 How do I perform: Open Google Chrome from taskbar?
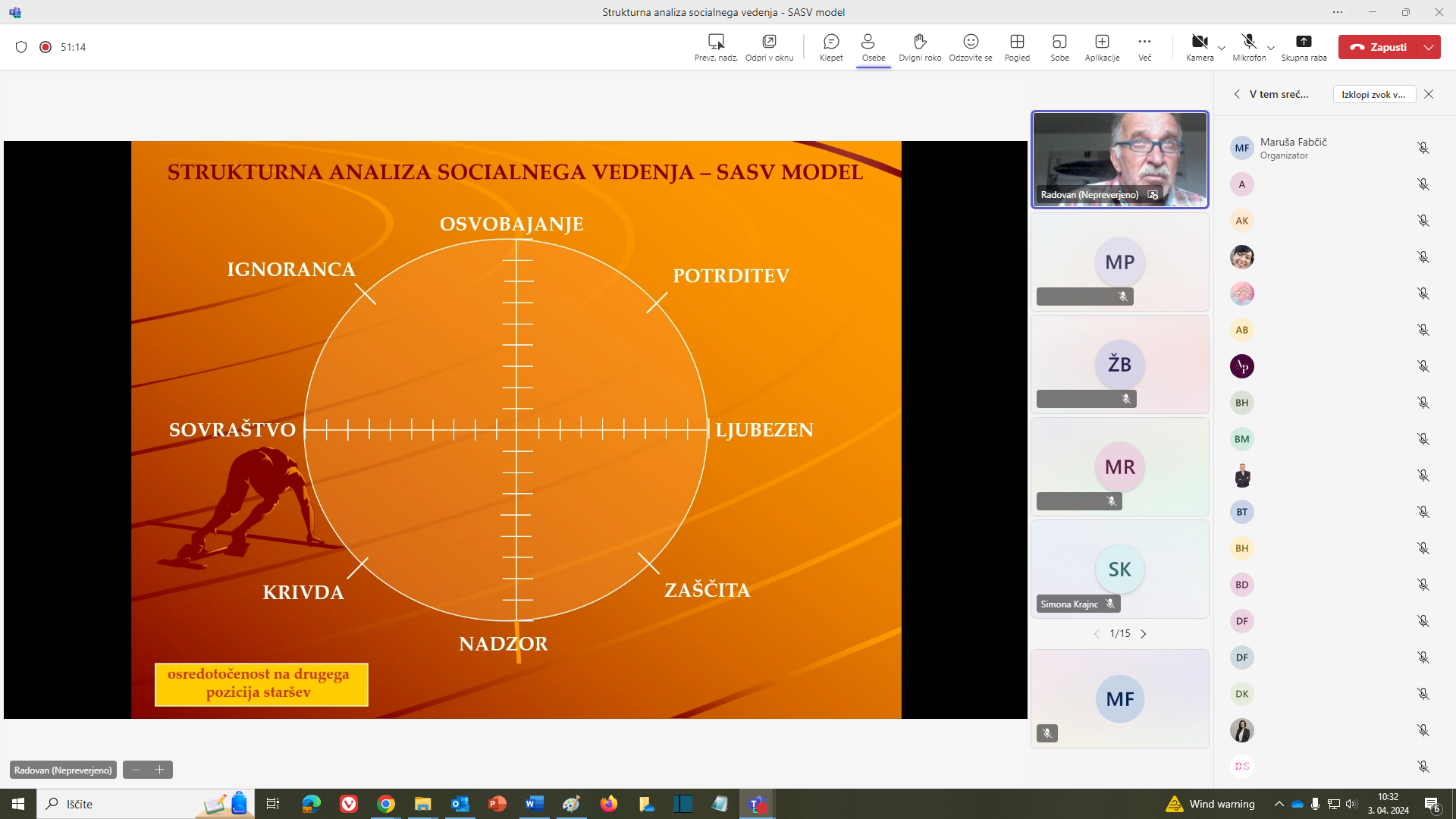click(386, 804)
